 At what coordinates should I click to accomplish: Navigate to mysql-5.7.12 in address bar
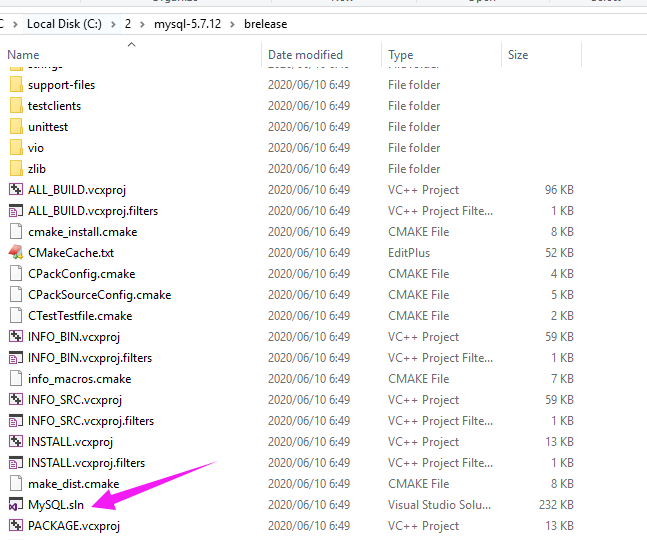point(187,24)
